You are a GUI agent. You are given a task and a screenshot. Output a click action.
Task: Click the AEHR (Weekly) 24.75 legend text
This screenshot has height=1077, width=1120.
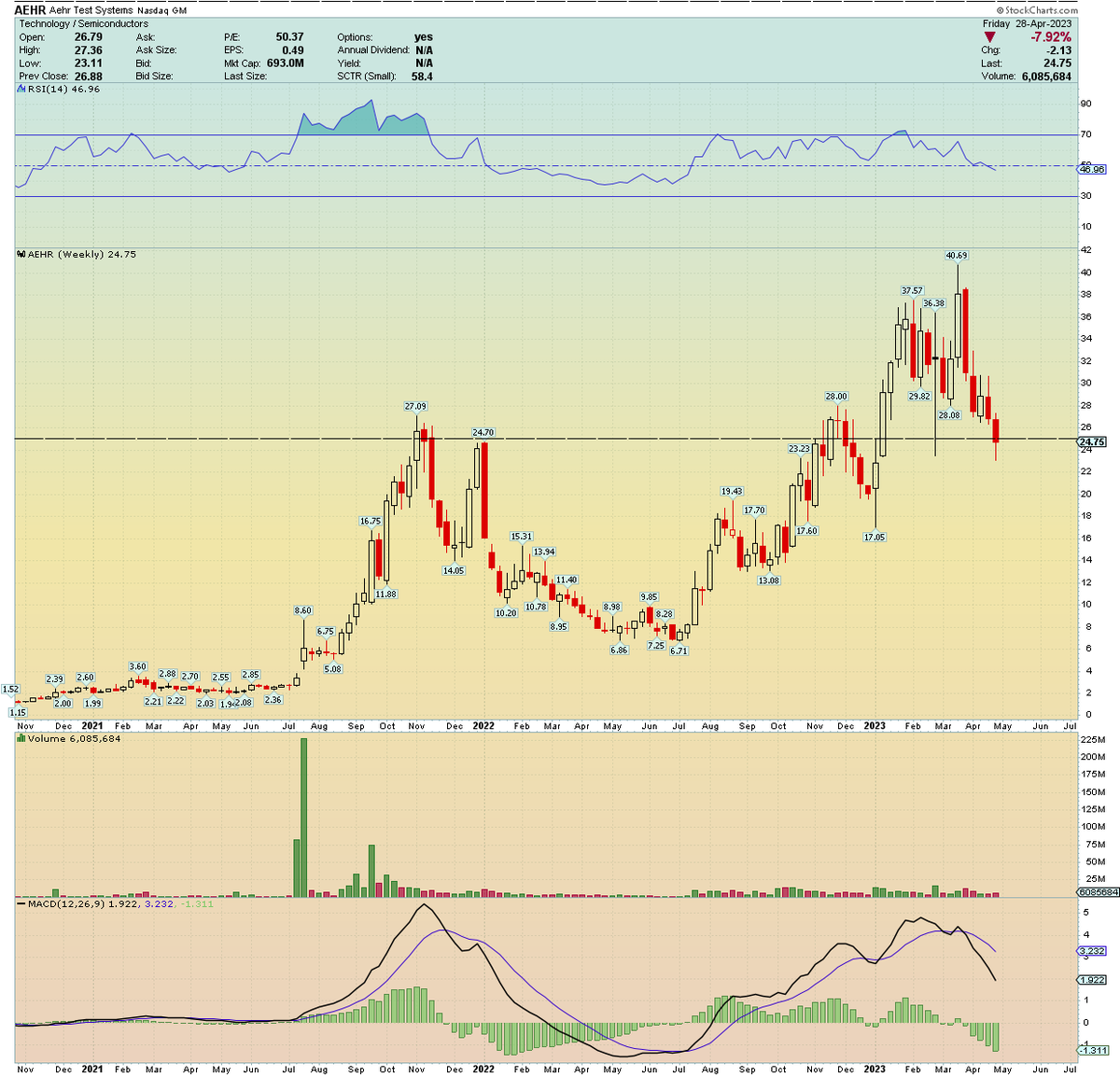tap(82, 254)
